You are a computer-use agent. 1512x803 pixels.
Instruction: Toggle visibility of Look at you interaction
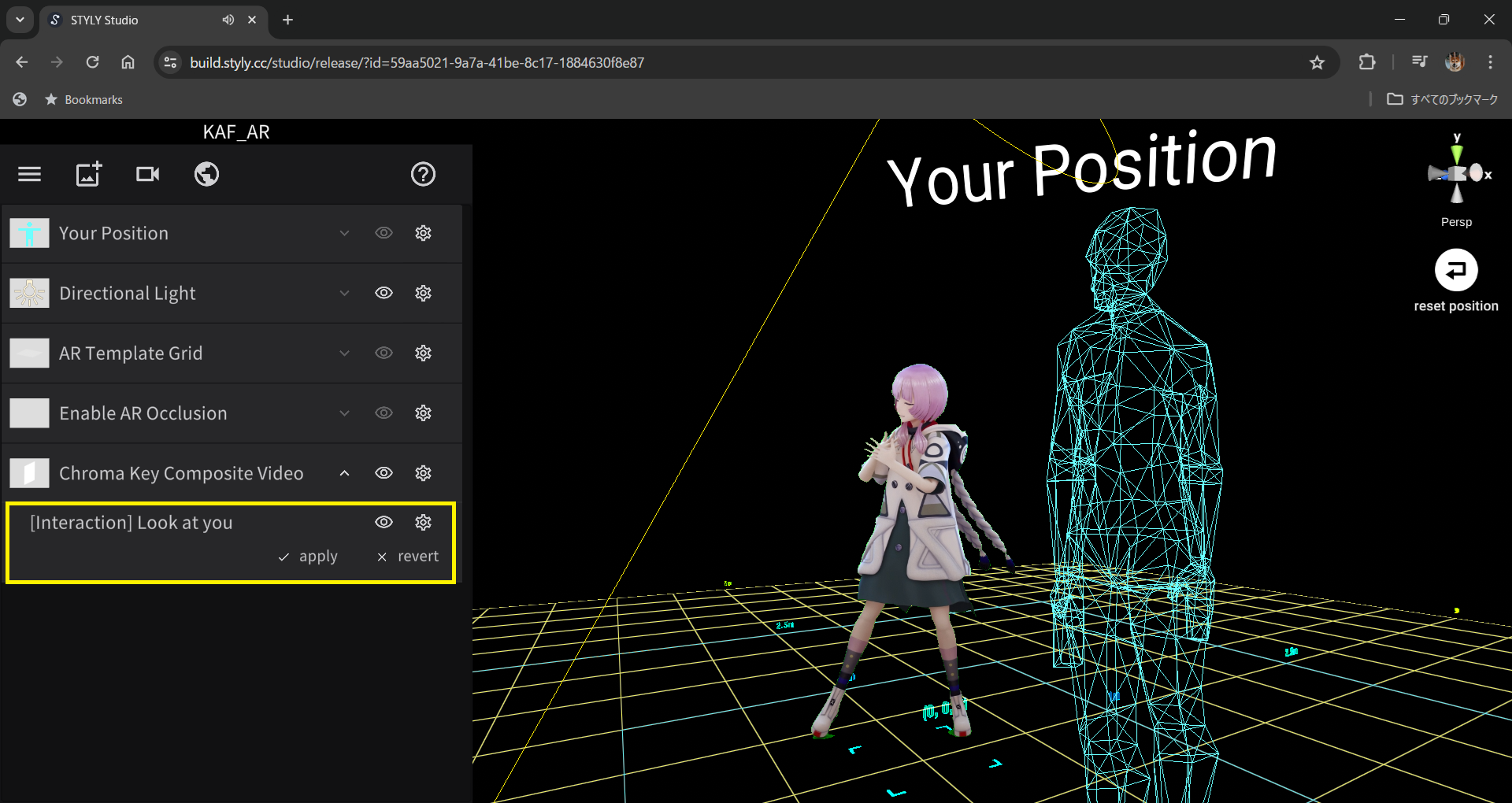click(x=384, y=522)
